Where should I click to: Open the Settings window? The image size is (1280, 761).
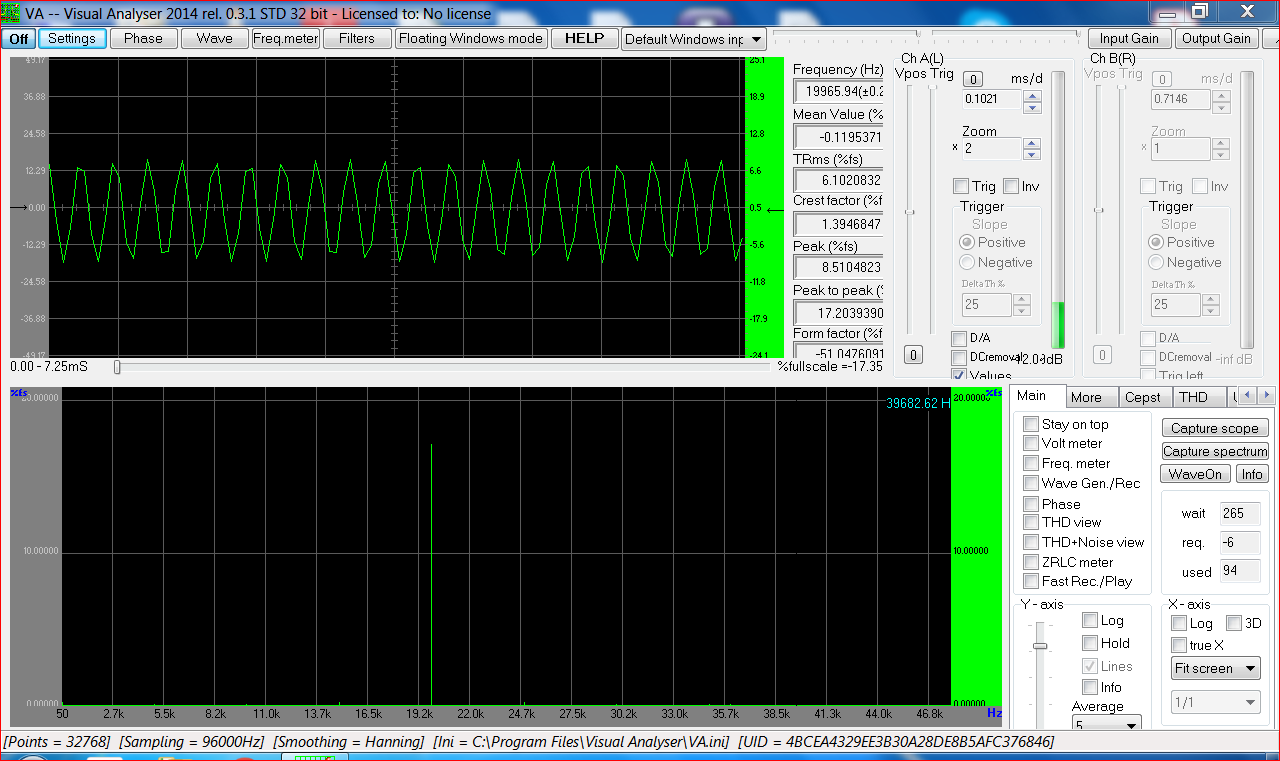pyautogui.click(x=72, y=39)
